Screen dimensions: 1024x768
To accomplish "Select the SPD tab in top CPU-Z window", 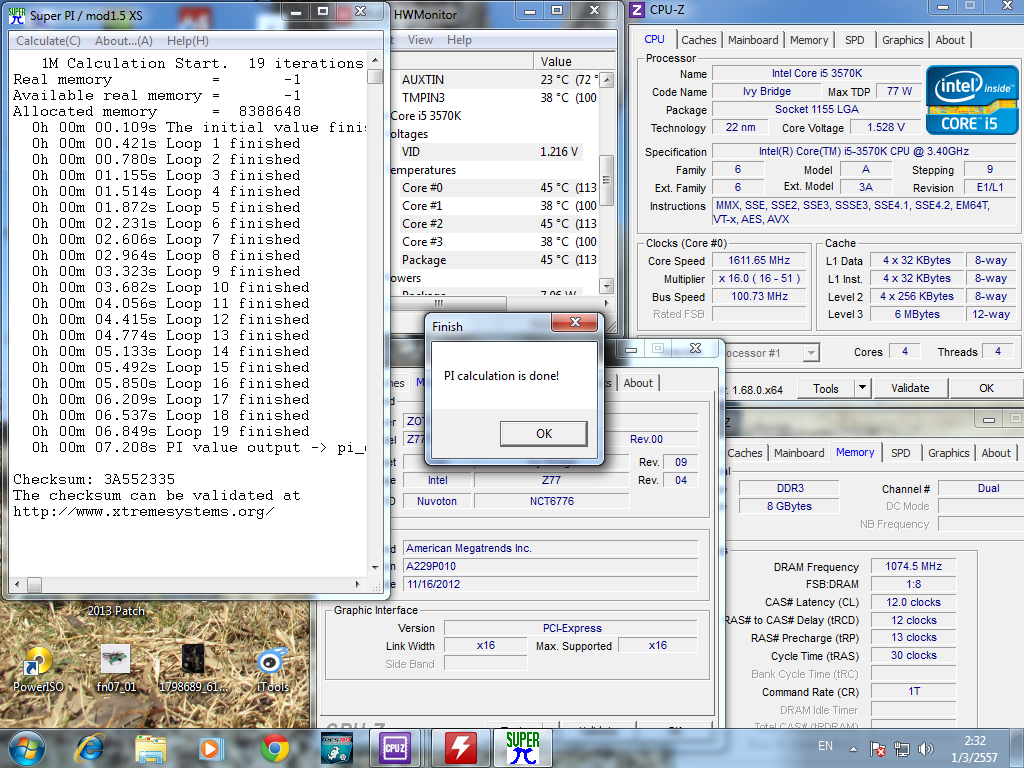I will [x=855, y=40].
